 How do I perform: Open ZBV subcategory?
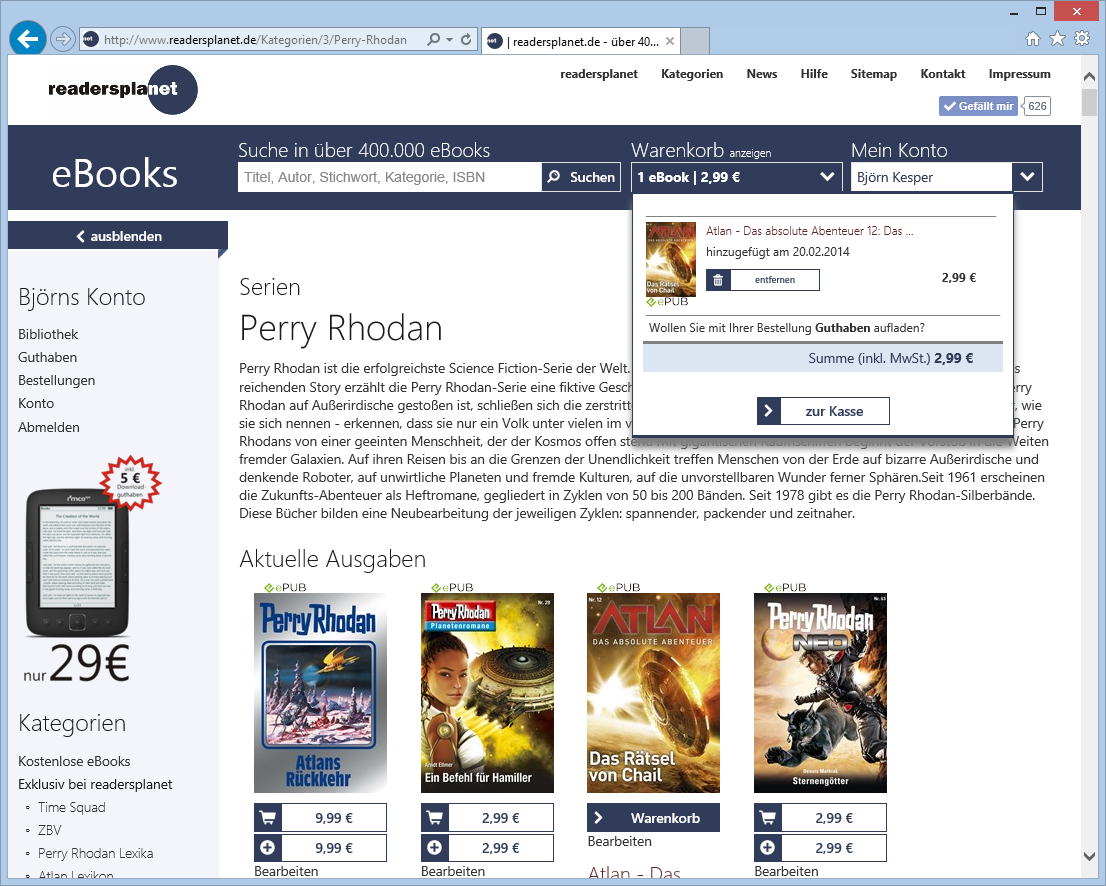pyautogui.click(x=49, y=830)
